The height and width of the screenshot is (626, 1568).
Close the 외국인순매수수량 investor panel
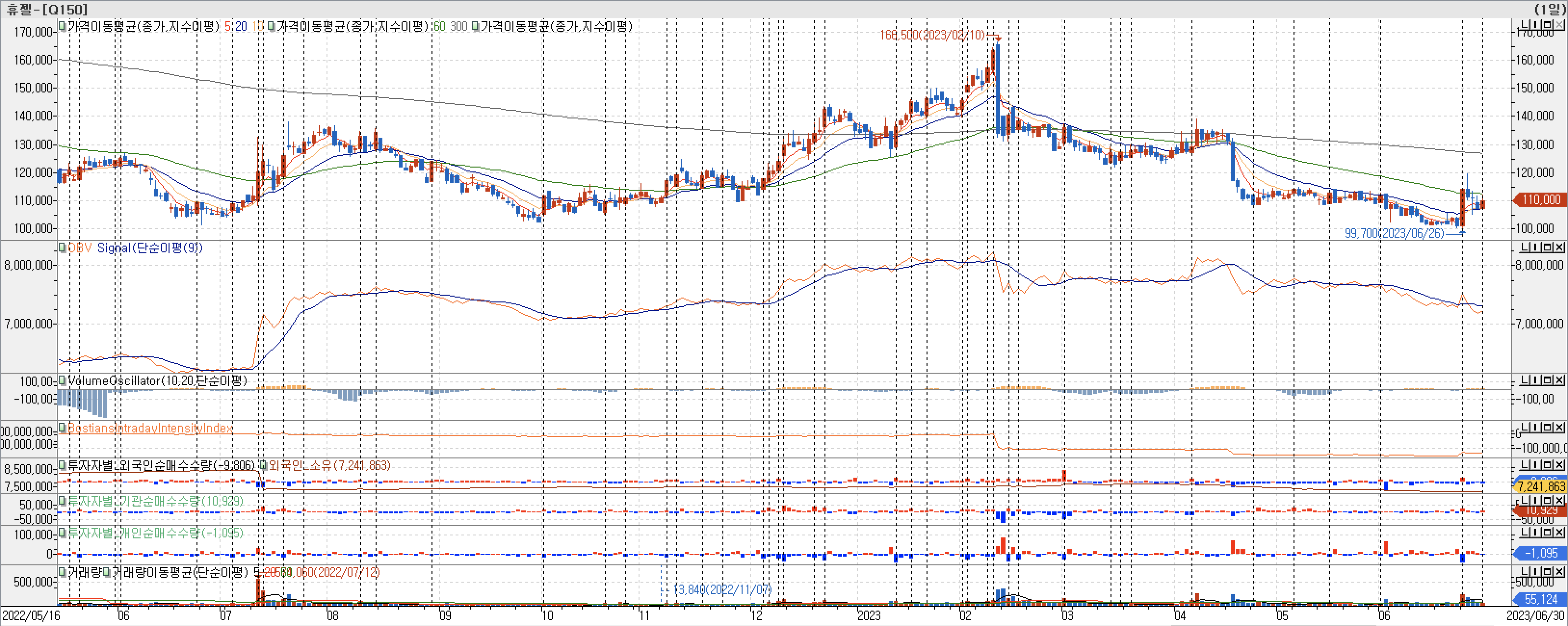1559,465
